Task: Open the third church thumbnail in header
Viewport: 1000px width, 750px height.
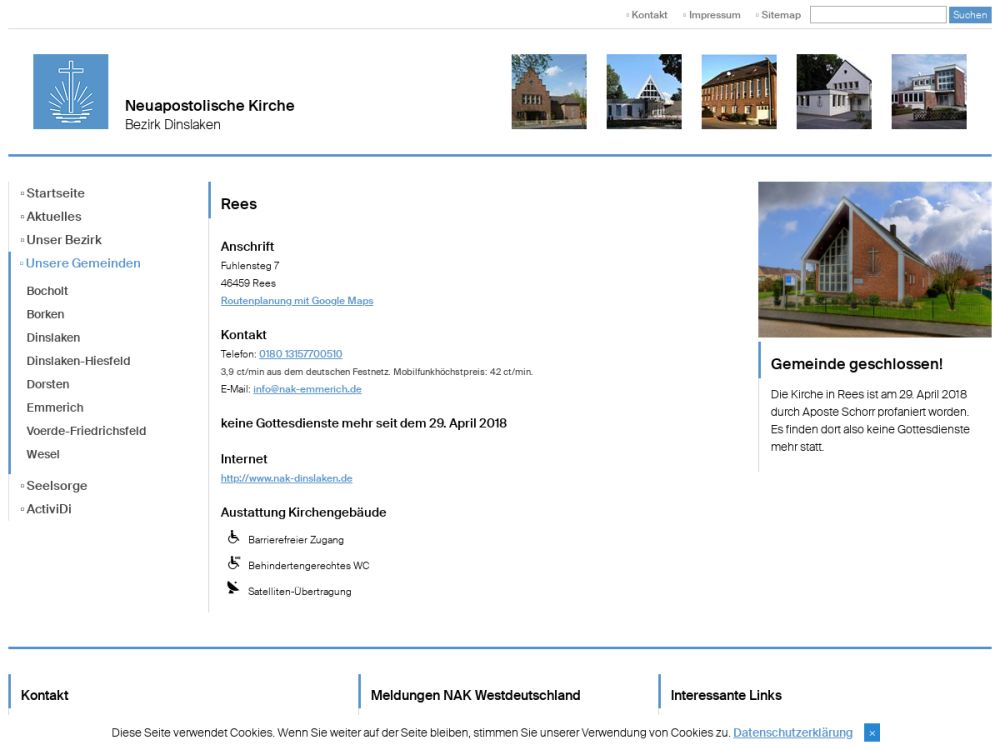Action: (x=739, y=92)
